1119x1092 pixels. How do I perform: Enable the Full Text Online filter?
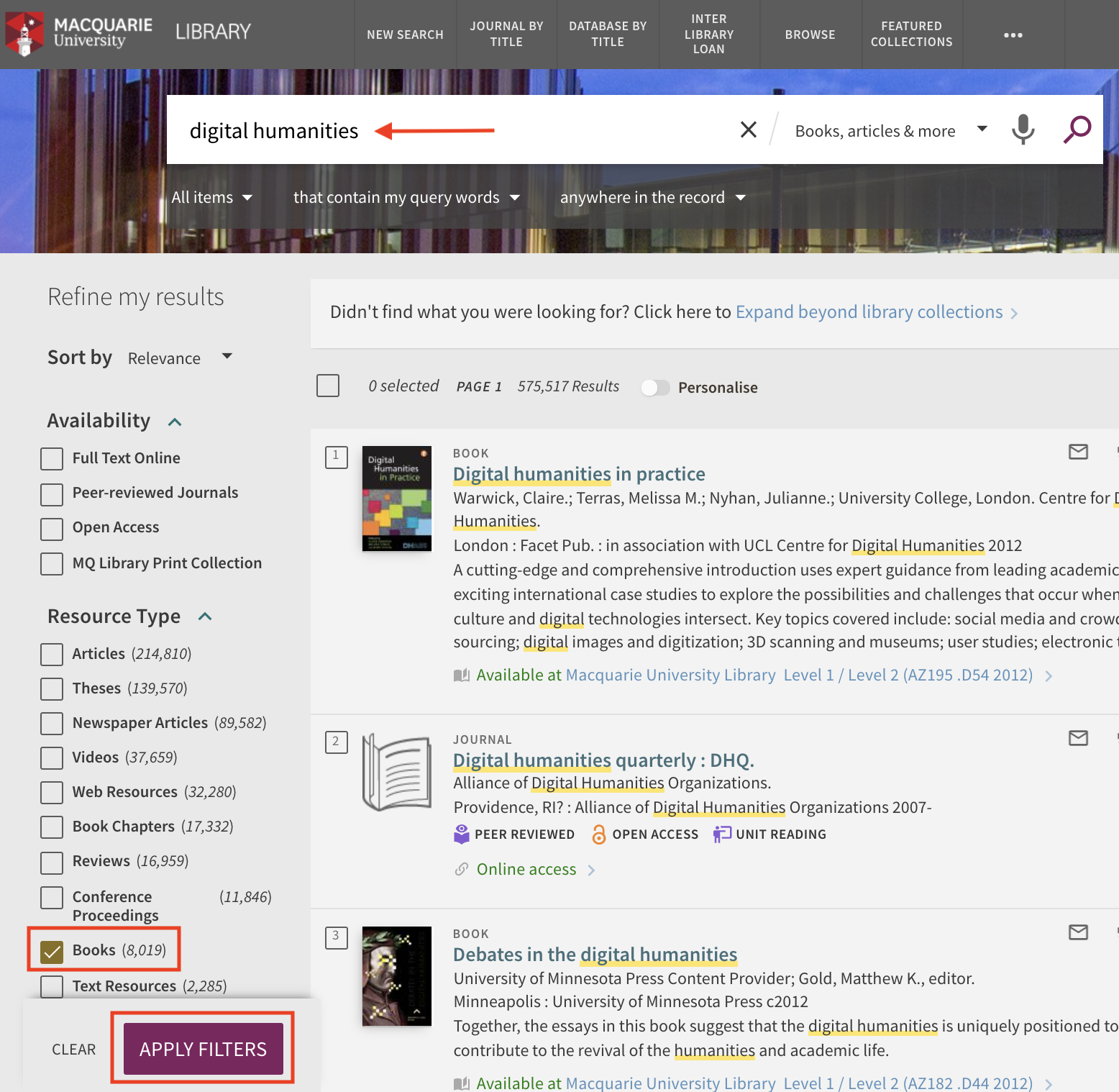[x=51, y=458]
